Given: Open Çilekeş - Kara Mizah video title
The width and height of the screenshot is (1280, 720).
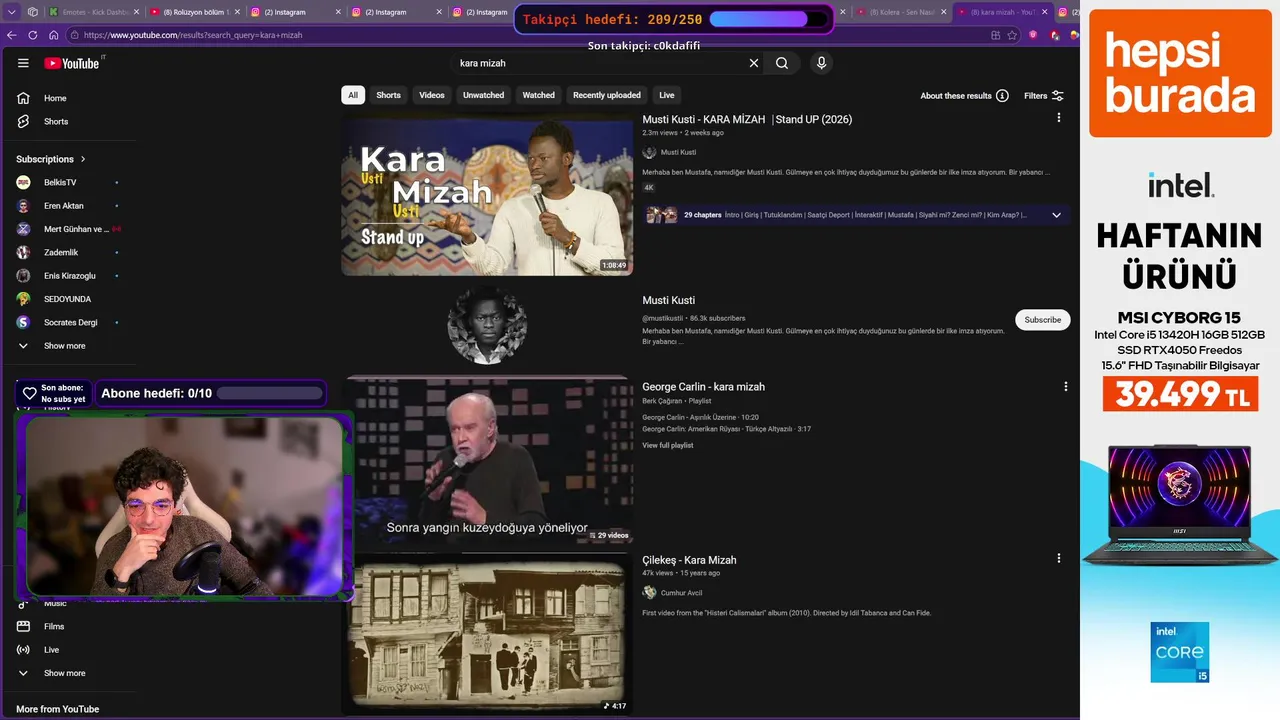Looking at the screenshot, I should pos(689,560).
